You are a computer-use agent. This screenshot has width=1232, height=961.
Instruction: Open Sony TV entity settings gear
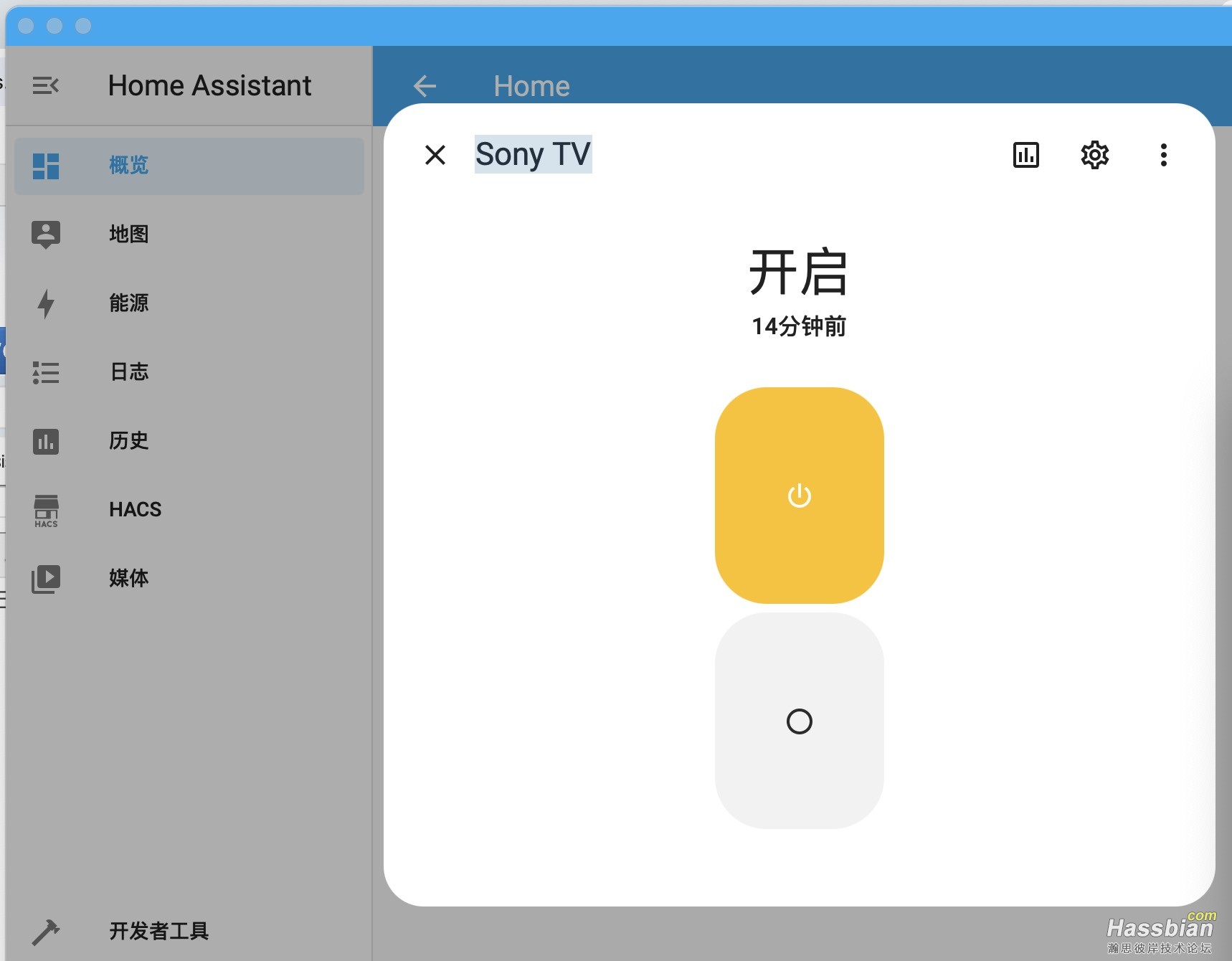click(x=1095, y=155)
